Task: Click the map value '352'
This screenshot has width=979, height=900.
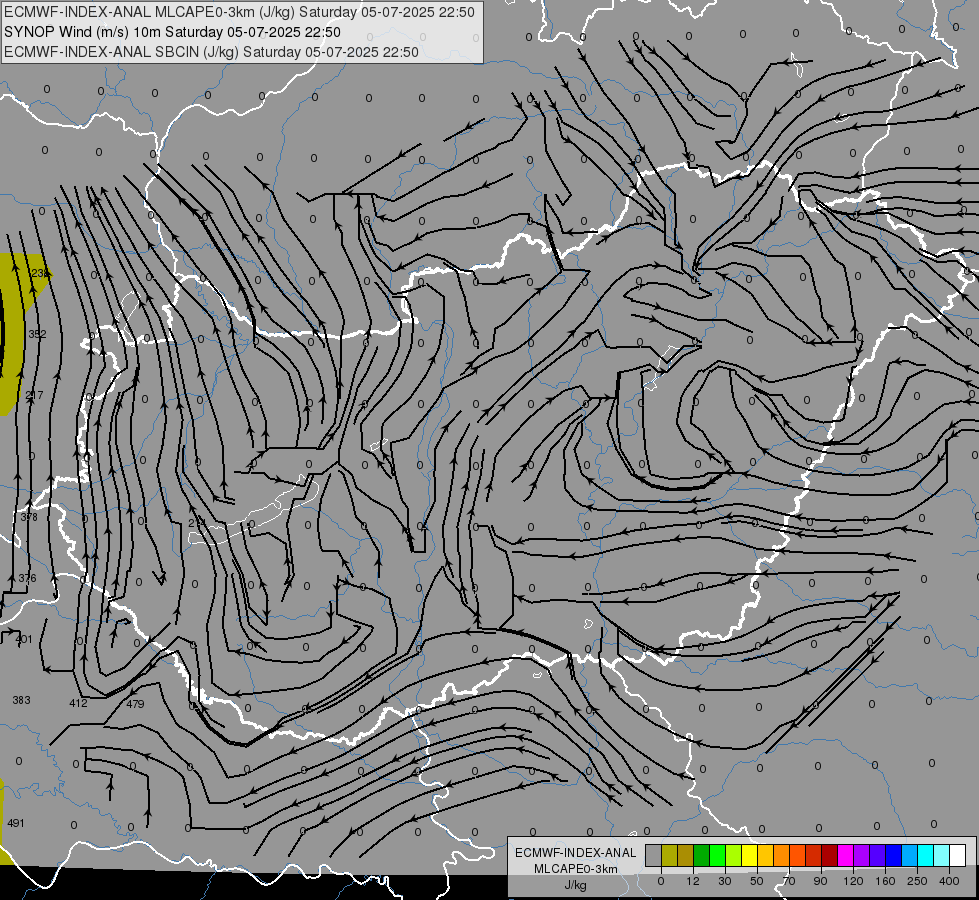Action: click(37, 334)
